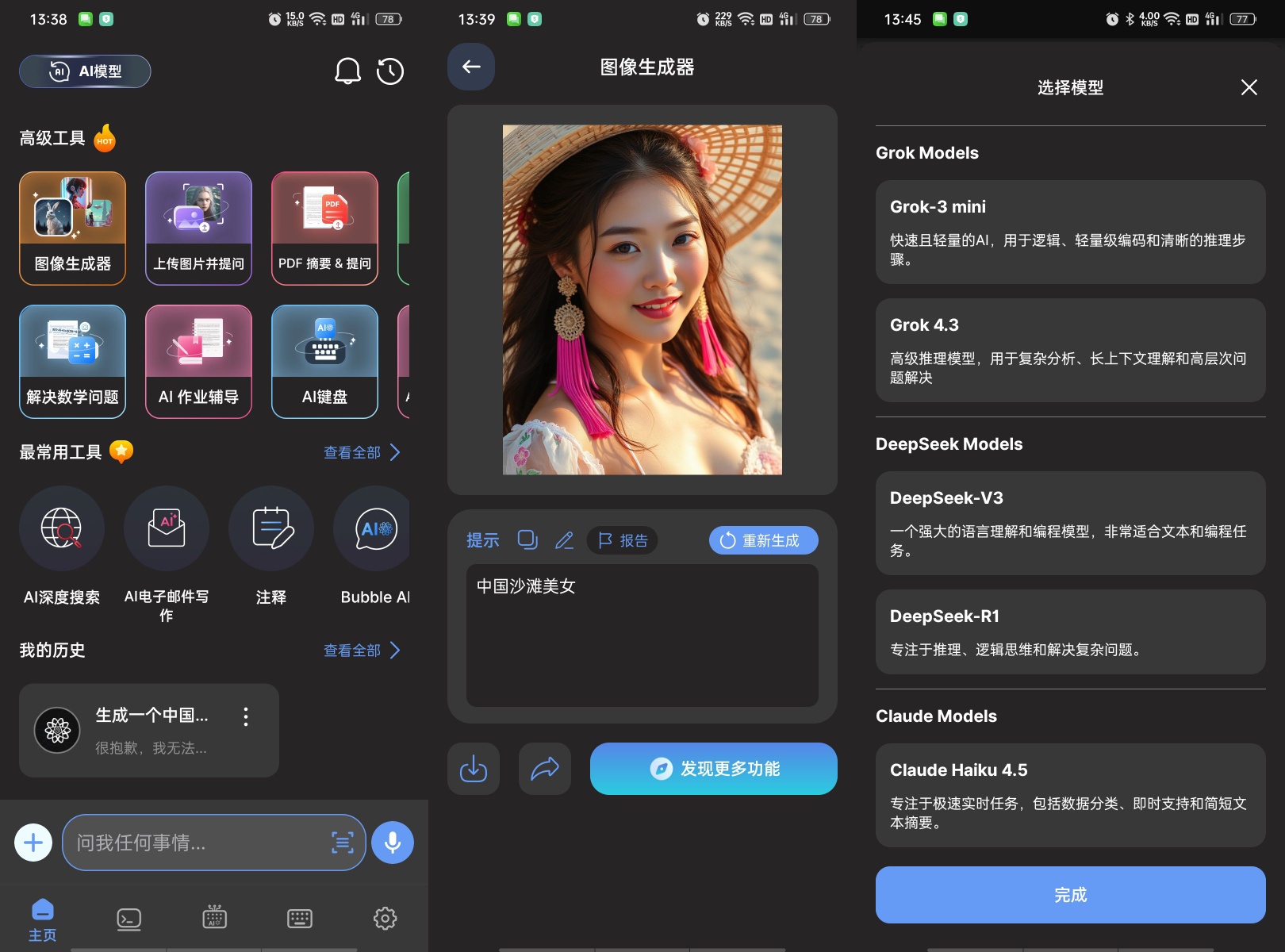Go back from 图像生成器 screen
The image size is (1285, 952).
point(471,67)
